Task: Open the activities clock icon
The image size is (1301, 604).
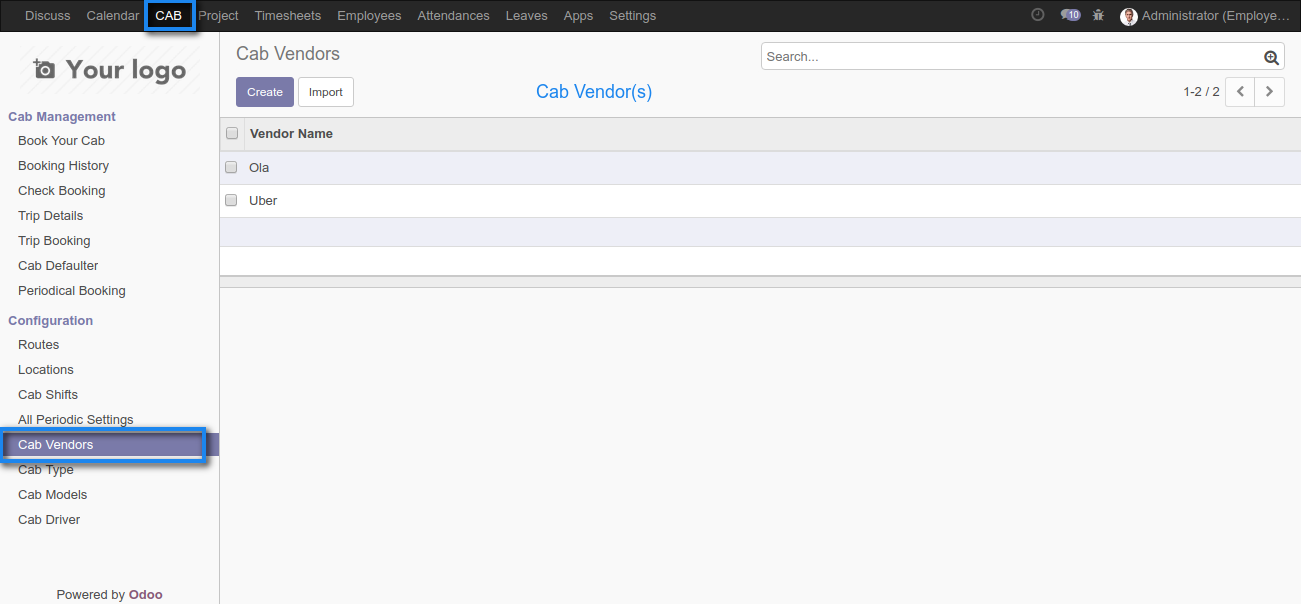Action: click(x=1038, y=15)
